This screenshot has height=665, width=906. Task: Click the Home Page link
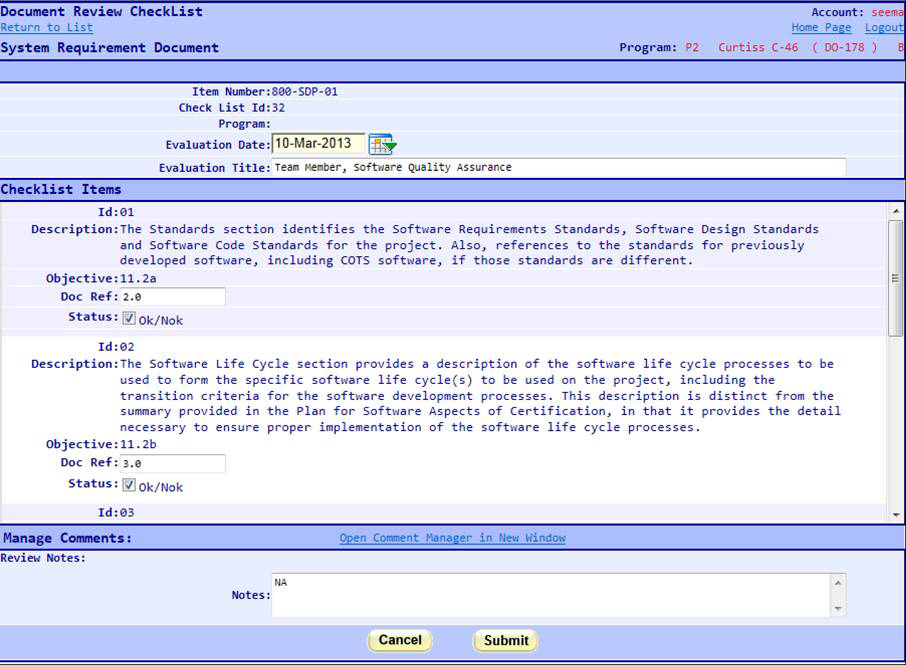point(821,27)
